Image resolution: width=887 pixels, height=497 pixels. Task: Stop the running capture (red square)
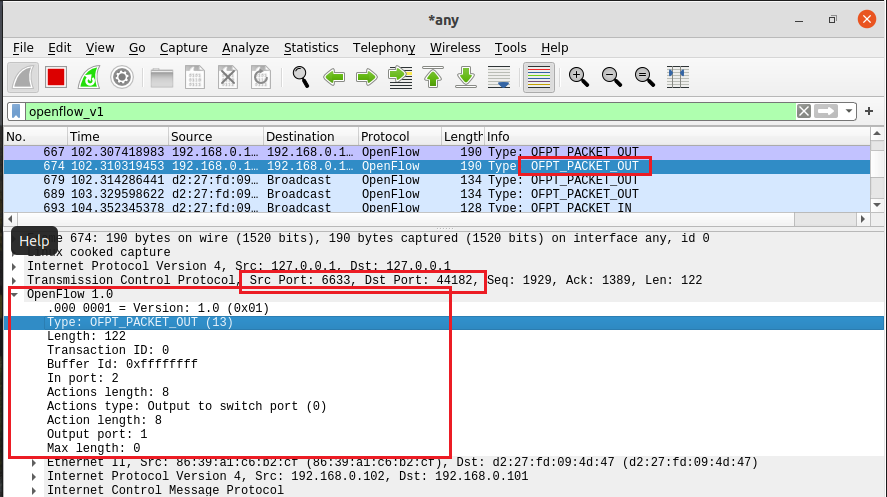56,77
